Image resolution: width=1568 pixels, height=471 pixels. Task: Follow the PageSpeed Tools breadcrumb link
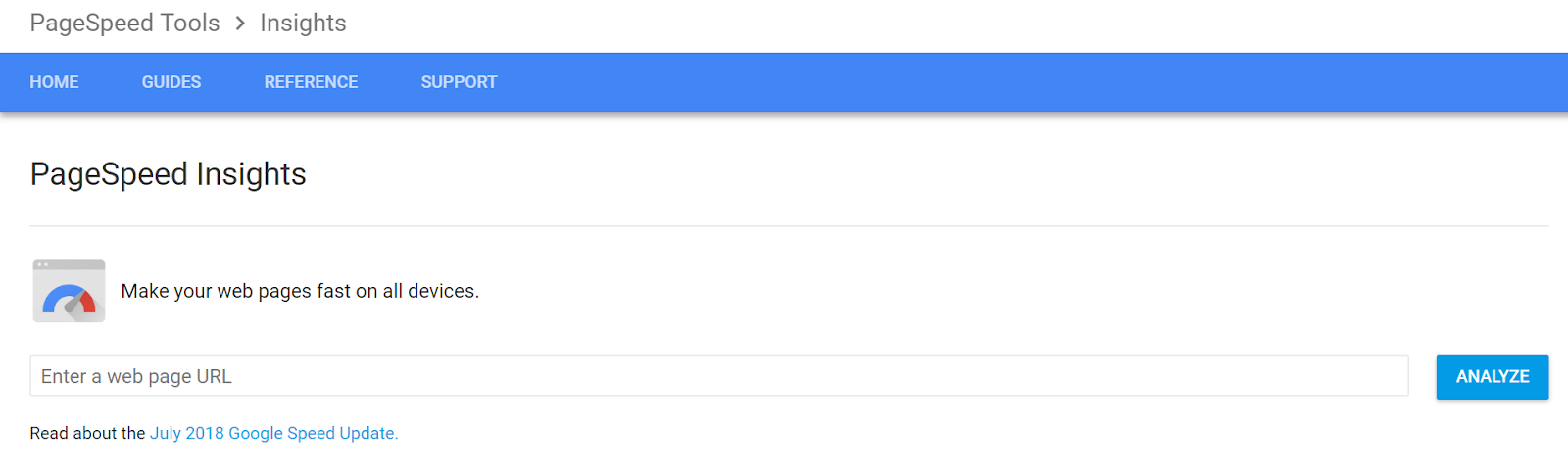pyautogui.click(x=124, y=24)
